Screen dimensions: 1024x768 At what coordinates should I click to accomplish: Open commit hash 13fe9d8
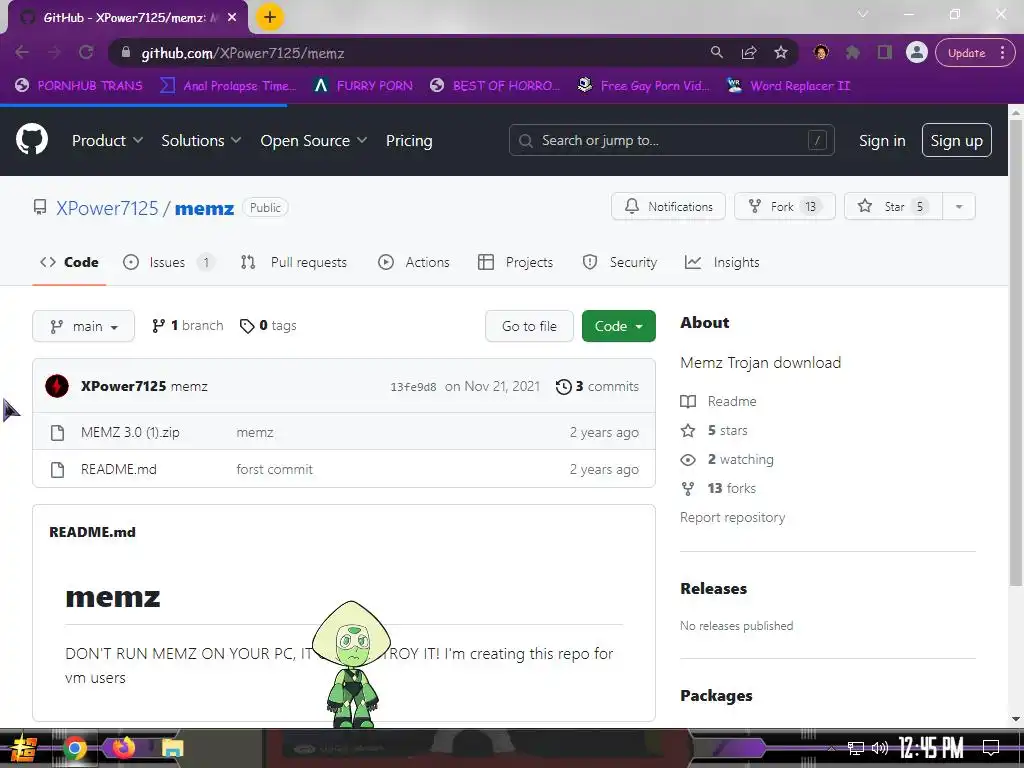[413, 387]
